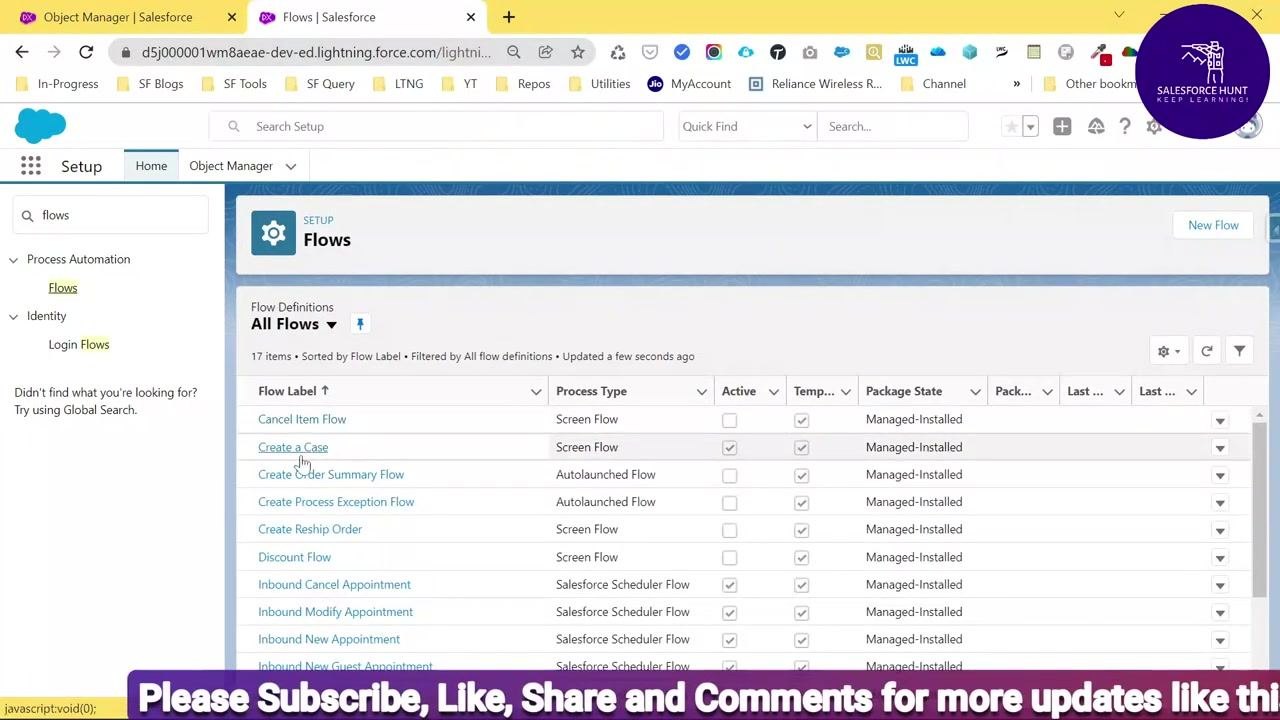Toggle Template checkbox for Create Process Exception Flow
This screenshot has width=1280, height=720.
[x=802, y=503]
